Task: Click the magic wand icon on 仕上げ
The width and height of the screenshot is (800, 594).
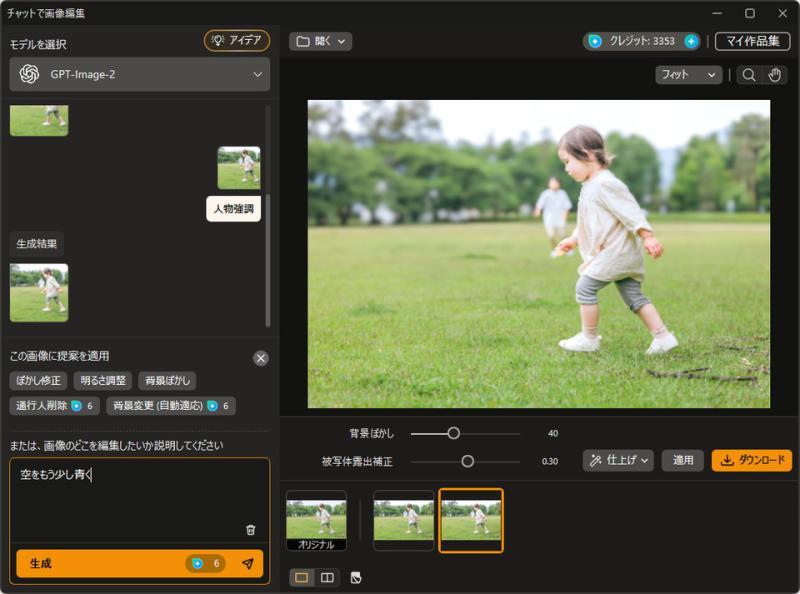Action: [595, 461]
